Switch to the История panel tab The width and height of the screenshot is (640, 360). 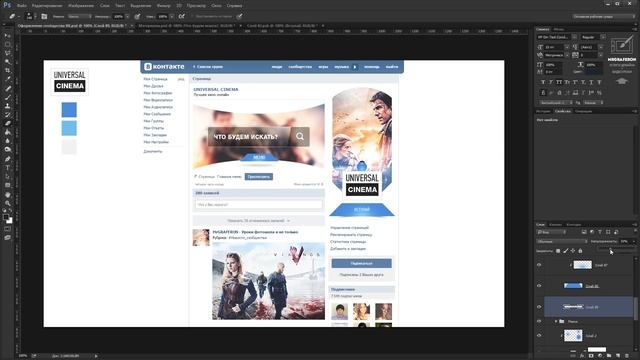543,111
